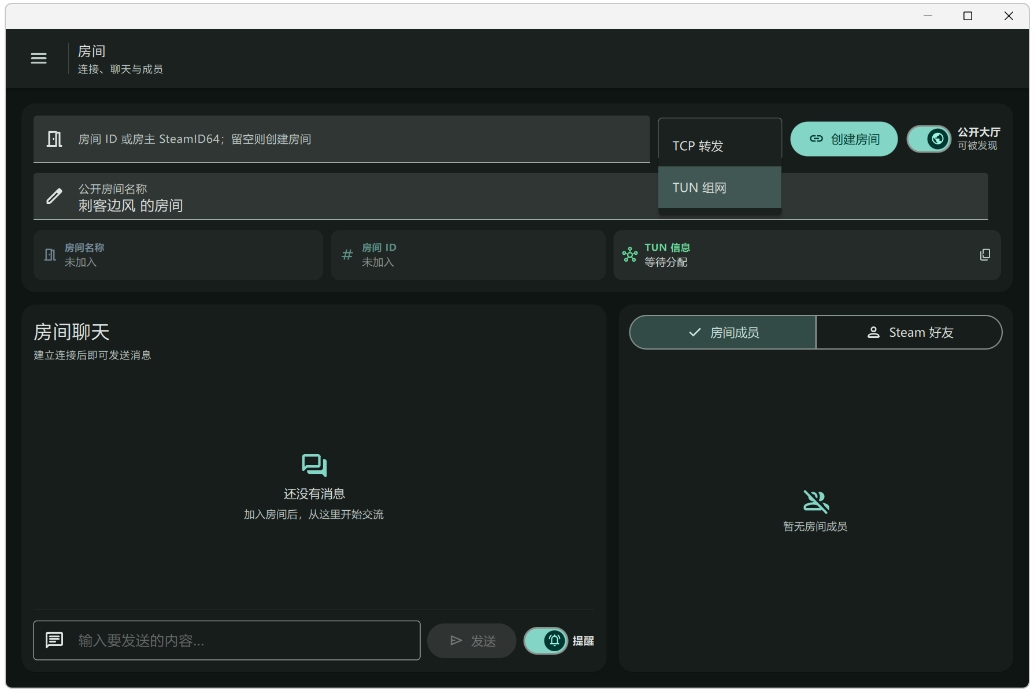Switch to the 房间成员 tab

pos(723,333)
